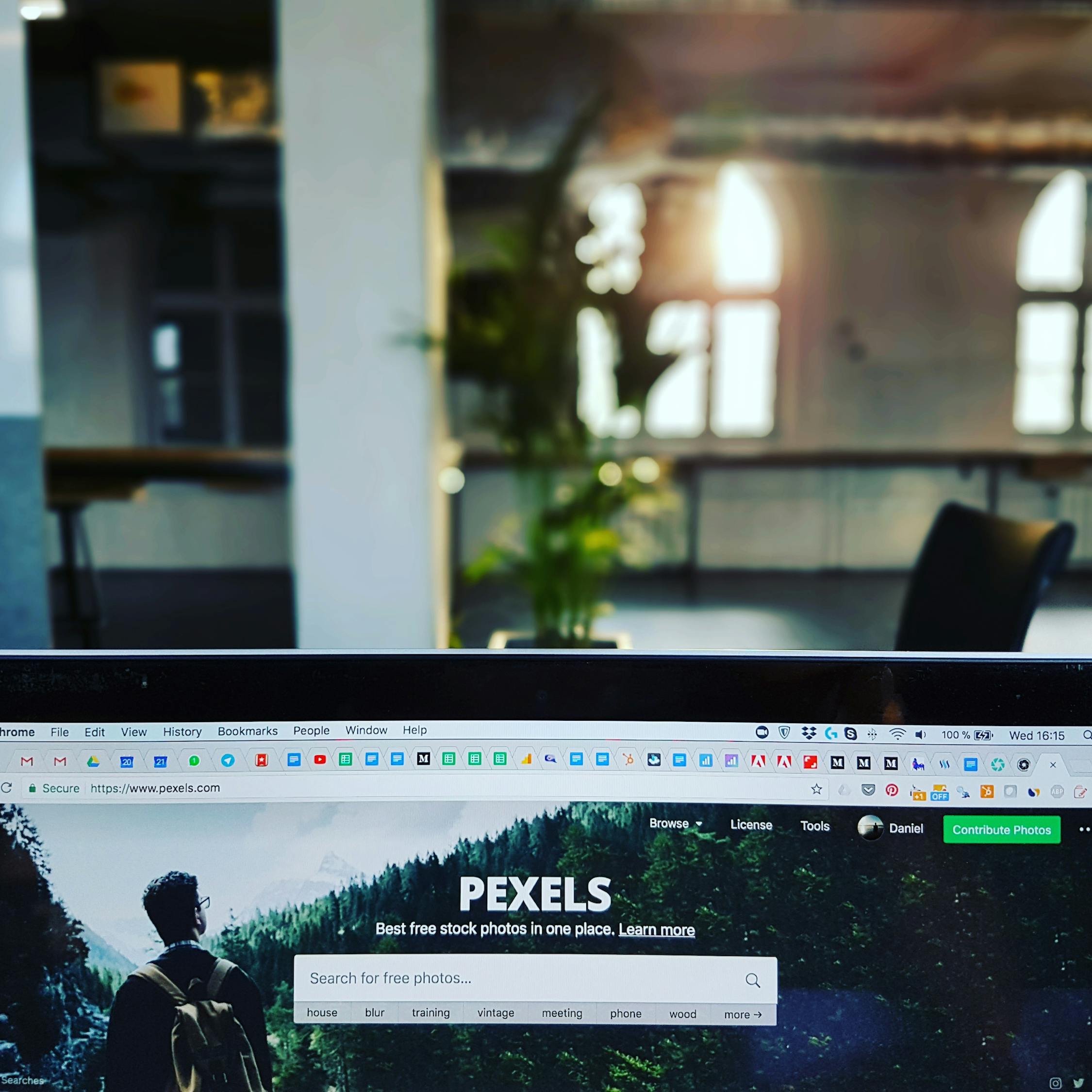Click the bookmark star icon in address bar
The height and width of the screenshot is (1092, 1092).
815,790
